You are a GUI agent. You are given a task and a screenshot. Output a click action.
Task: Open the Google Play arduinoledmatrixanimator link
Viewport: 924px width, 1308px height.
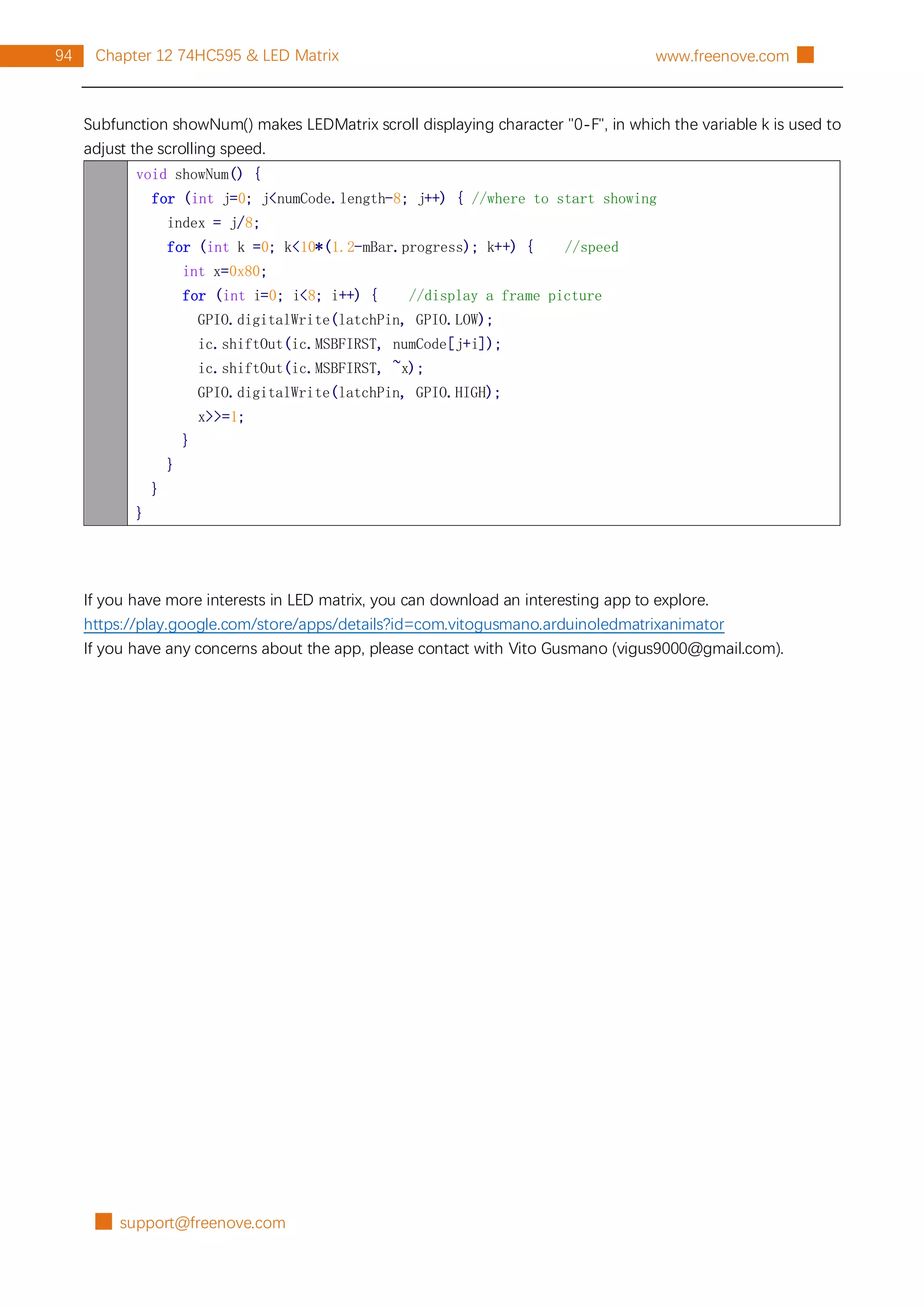[x=404, y=624]
